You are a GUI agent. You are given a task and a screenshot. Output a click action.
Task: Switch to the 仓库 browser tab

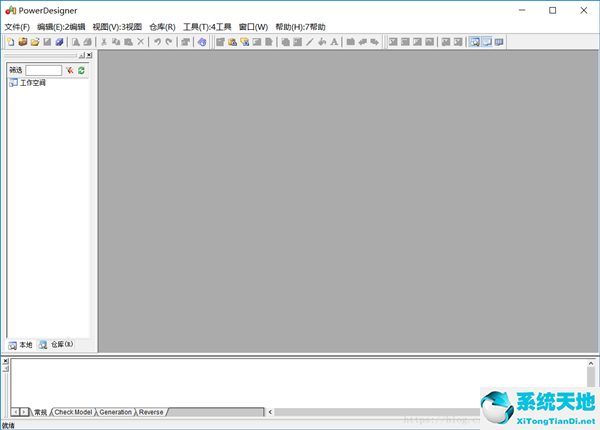[x=56, y=345]
